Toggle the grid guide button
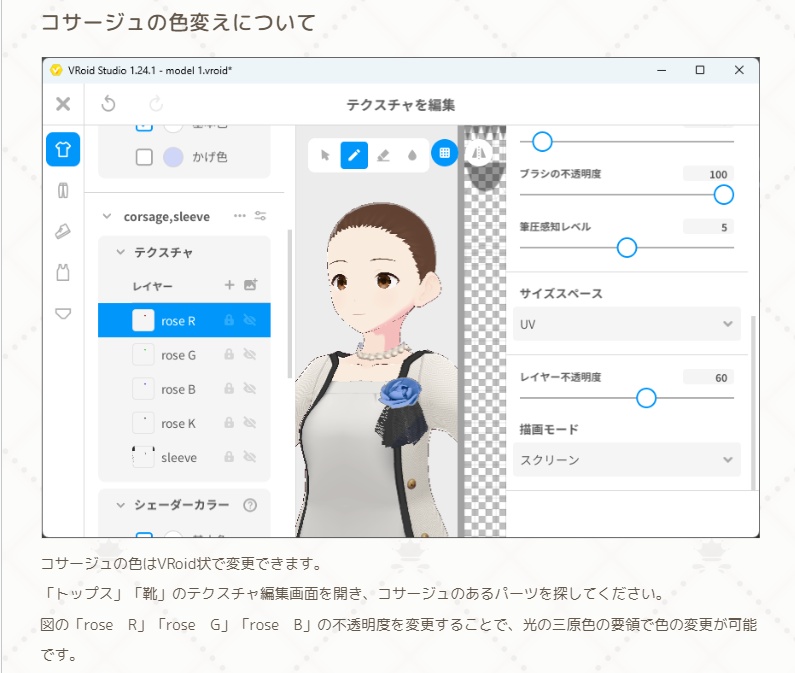The image size is (795, 673). point(444,153)
